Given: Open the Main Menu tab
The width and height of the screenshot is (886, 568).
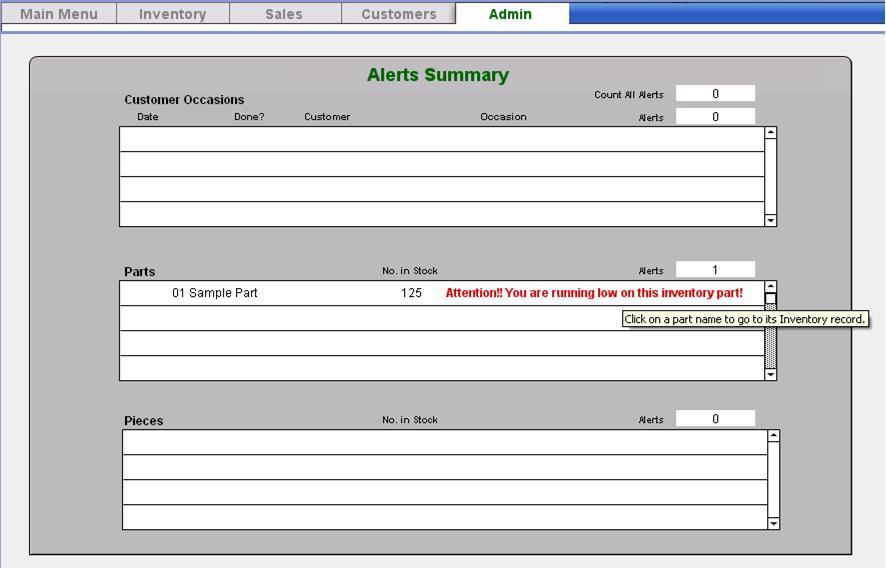Looking at the screenshot, I should 59,14.
